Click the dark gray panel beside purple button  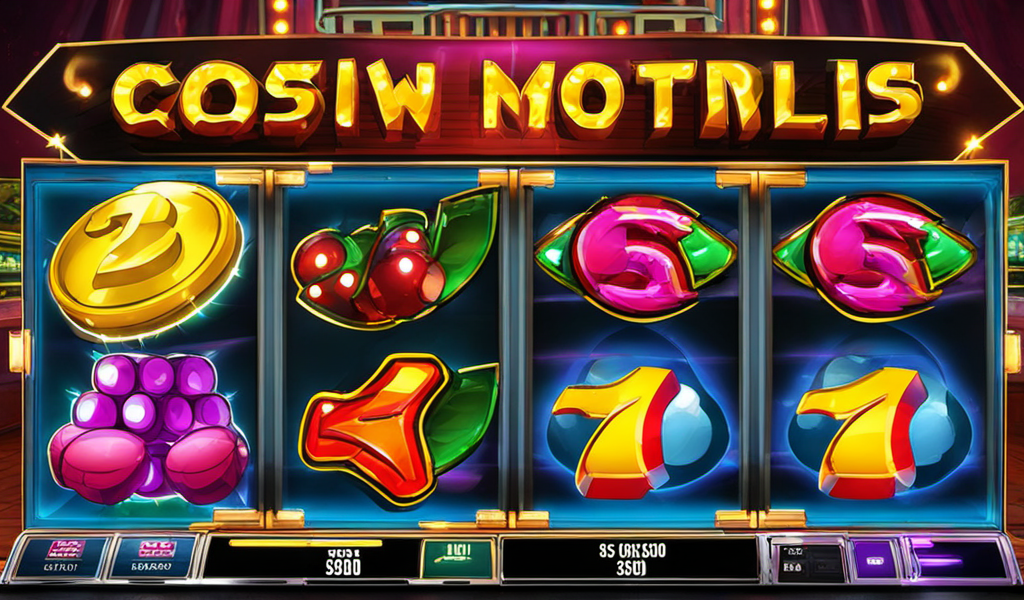coord(810,561)
